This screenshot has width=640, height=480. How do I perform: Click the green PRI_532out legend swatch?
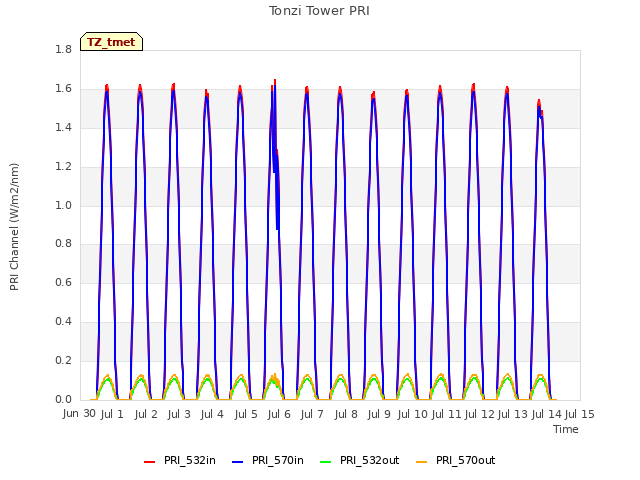tap(326, 461)
